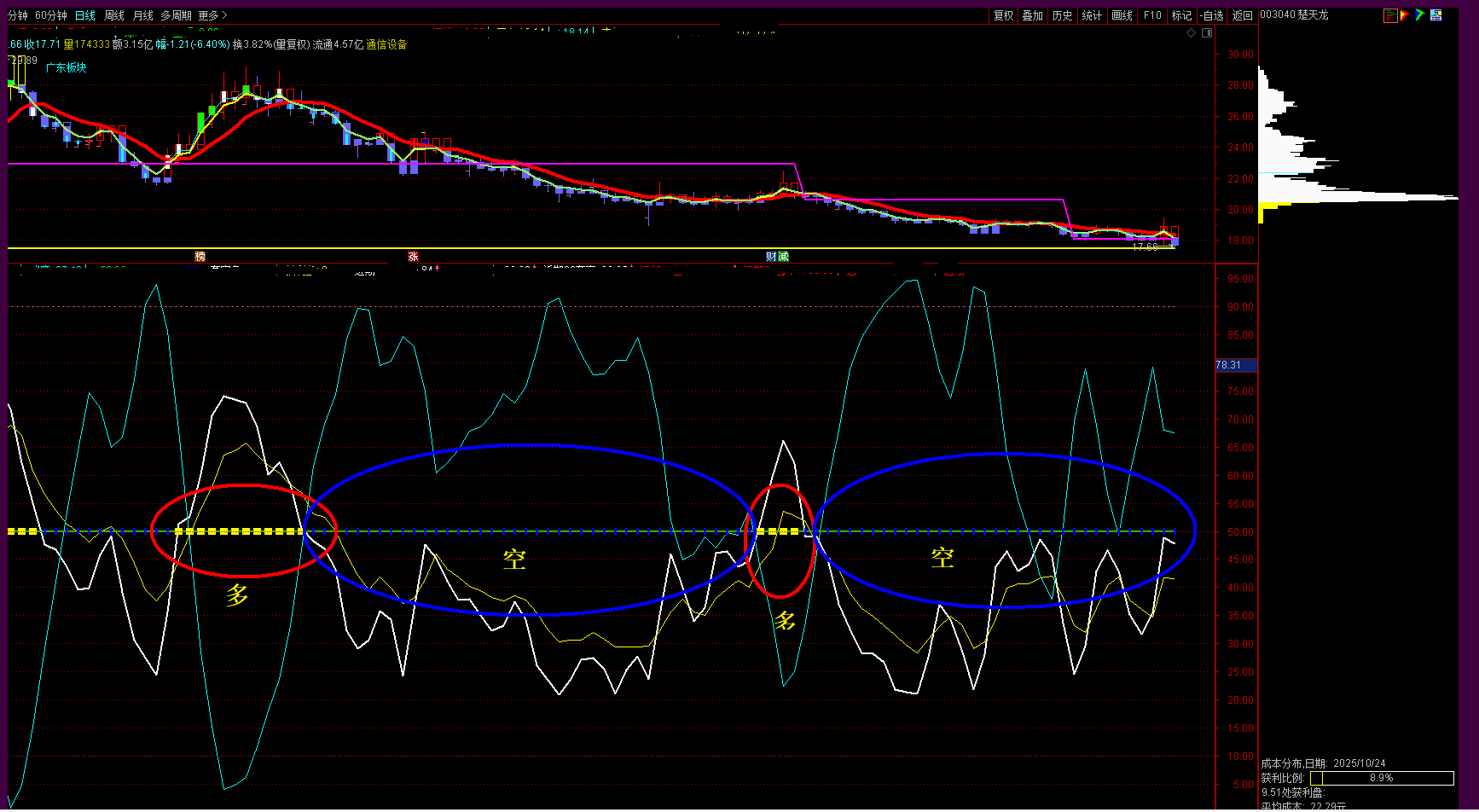Open the 画线 drawing tools
Viewport: 1479px width, 812px height.
(1122, 15)
